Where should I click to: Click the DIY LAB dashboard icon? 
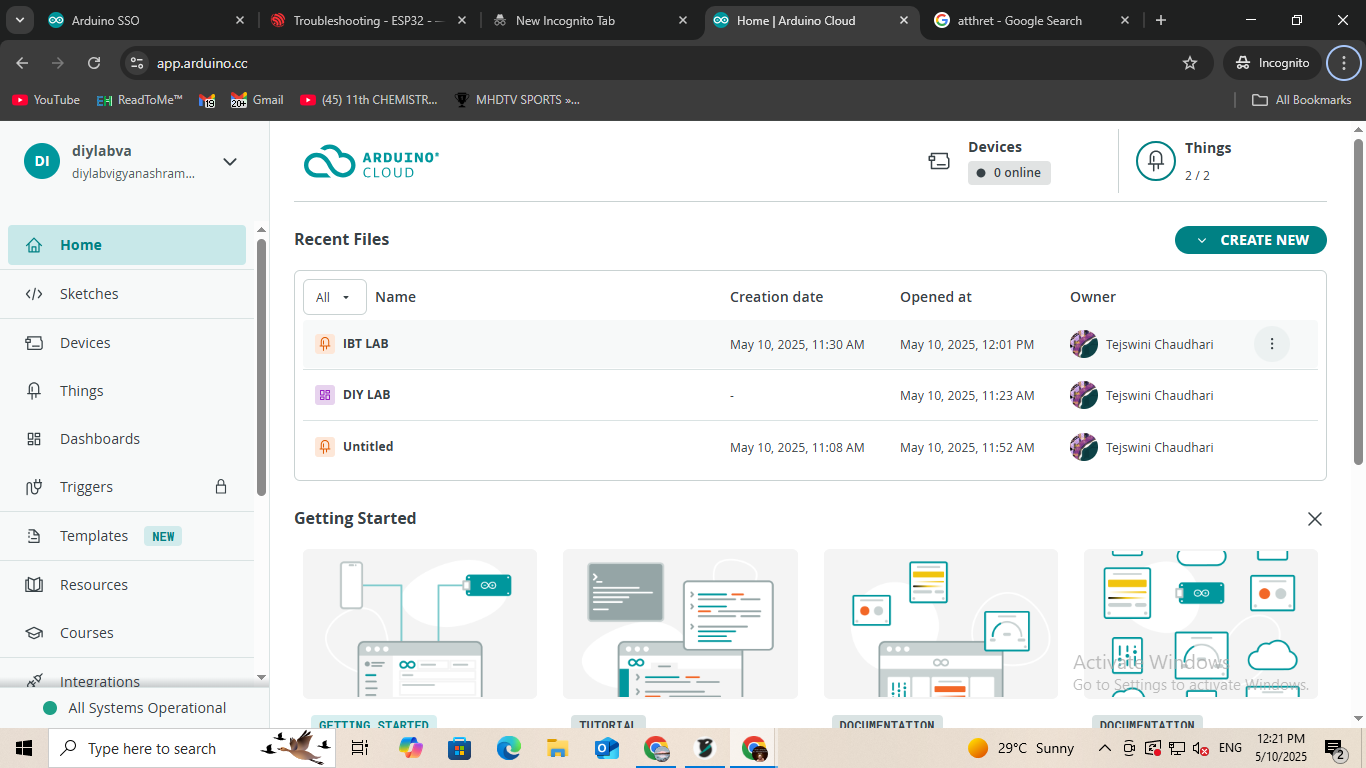[x=325, y=395]
